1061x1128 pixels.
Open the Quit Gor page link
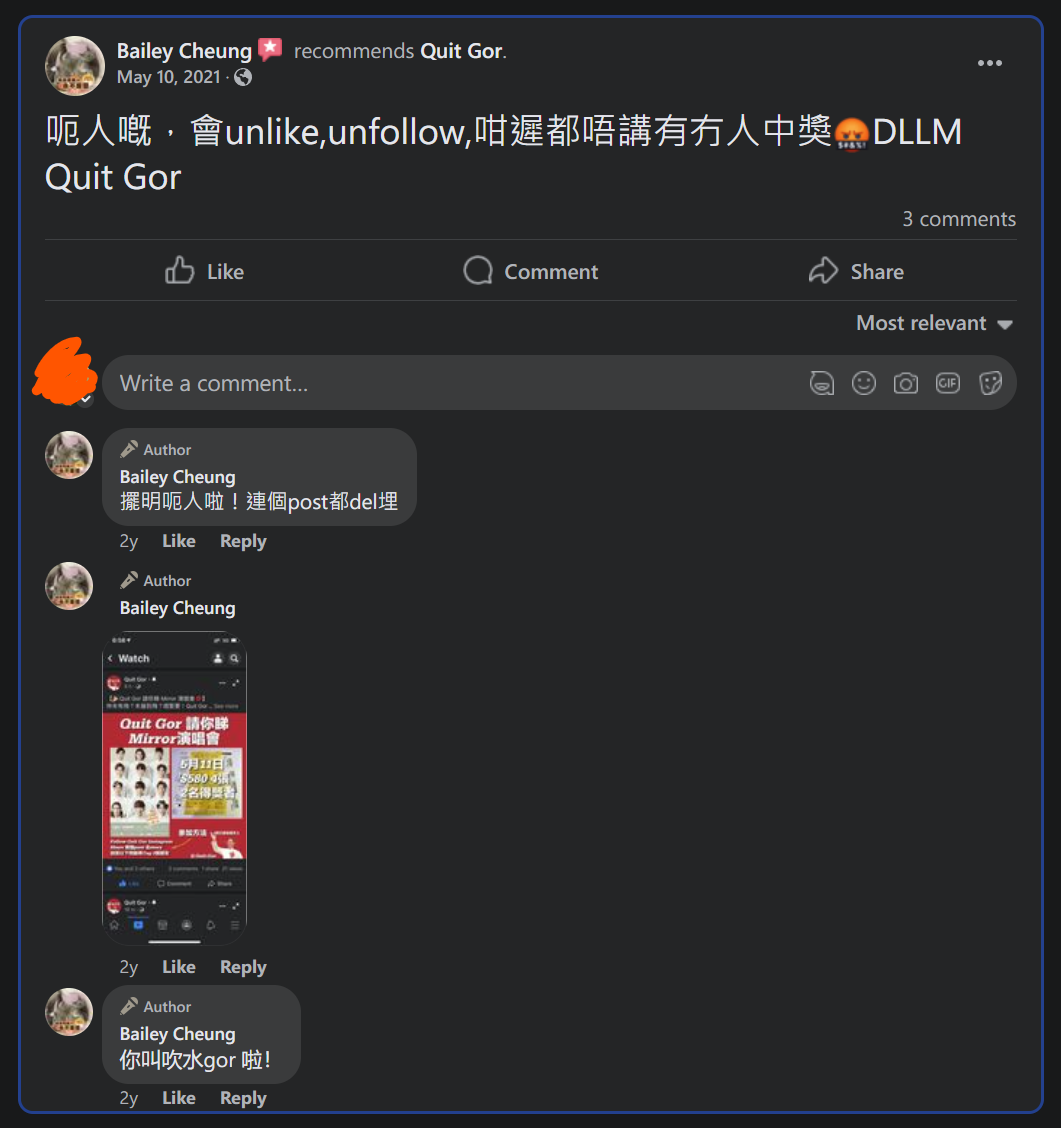462,51
